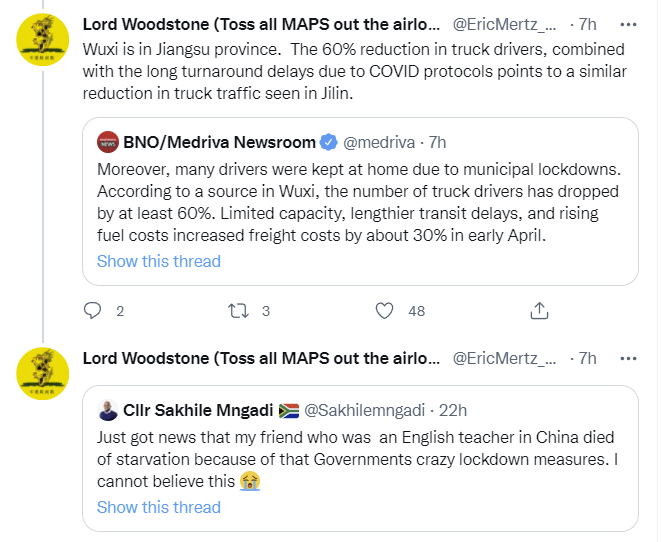The width and height of the screenshot is (661, 542).
Task: Click the BNO/Medriva verified badge
Action: point(328,142)
